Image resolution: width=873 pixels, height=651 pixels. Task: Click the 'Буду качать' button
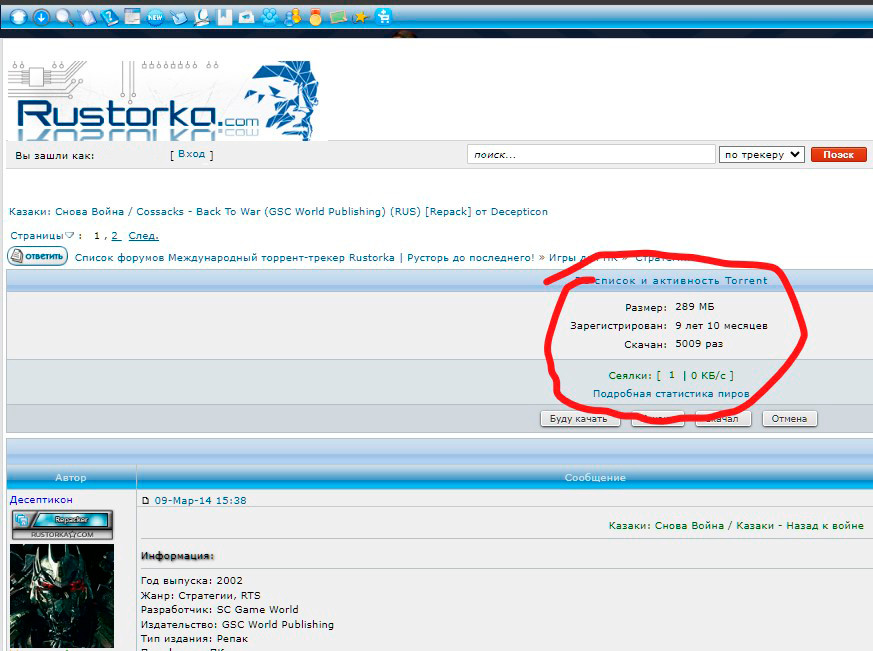click(578, 418)
